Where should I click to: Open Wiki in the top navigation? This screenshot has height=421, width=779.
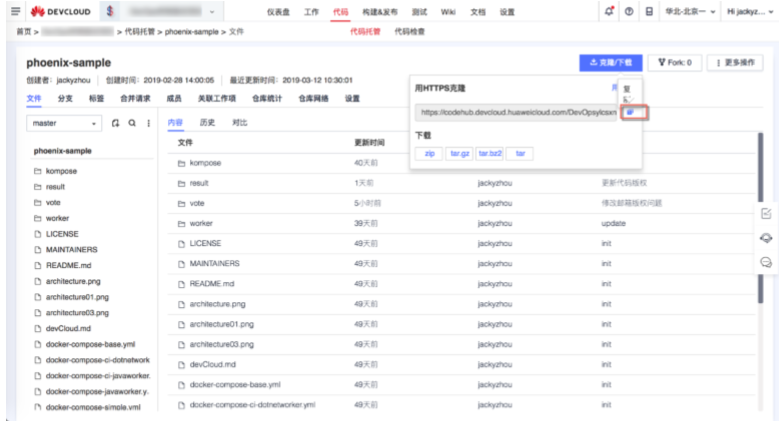448,12
